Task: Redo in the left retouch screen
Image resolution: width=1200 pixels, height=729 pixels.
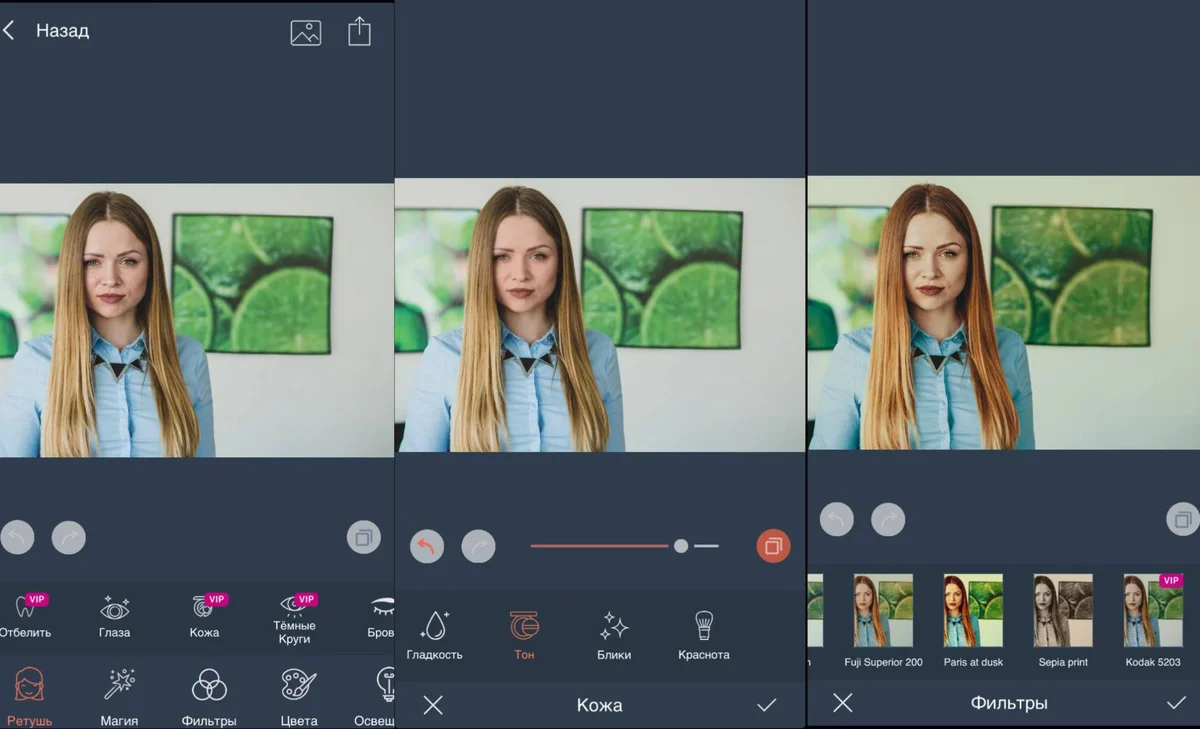Action: [69, 538]
